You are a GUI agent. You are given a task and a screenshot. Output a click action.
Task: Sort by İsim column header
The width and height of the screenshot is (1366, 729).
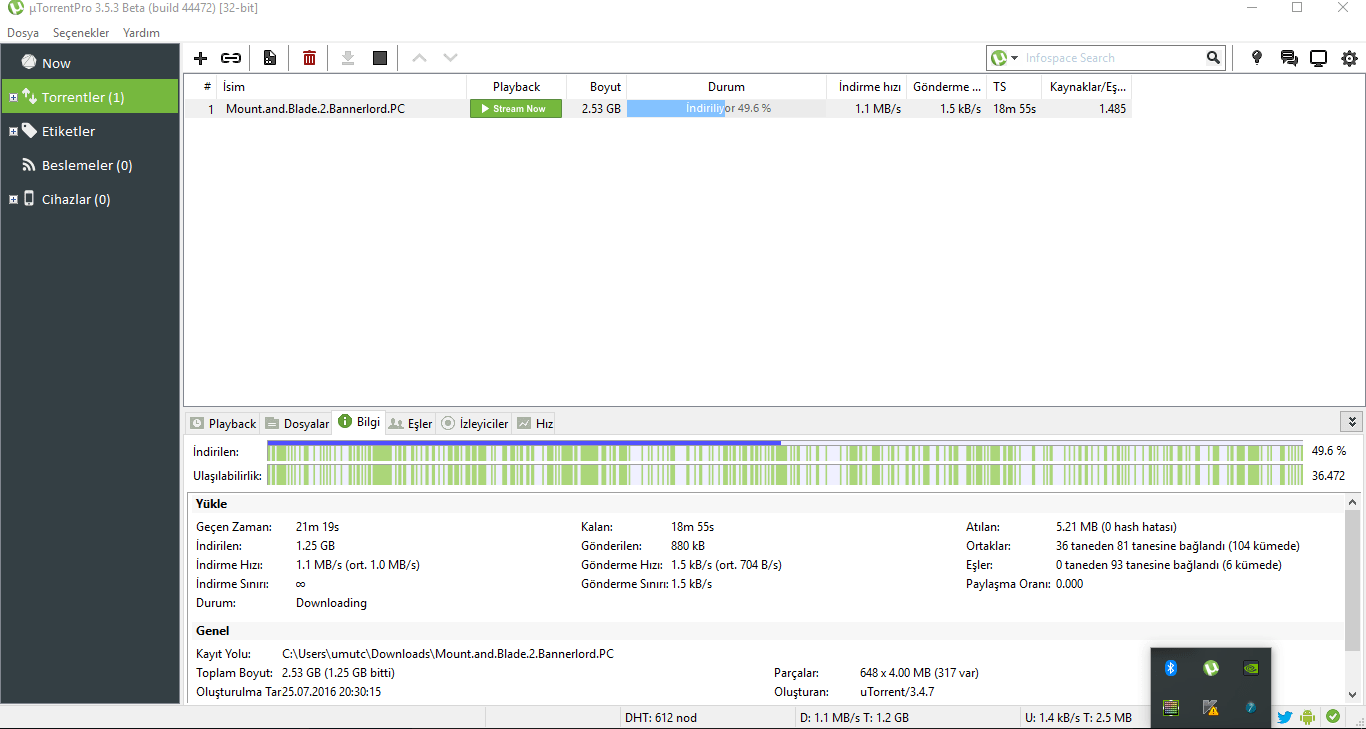point(342,87)
